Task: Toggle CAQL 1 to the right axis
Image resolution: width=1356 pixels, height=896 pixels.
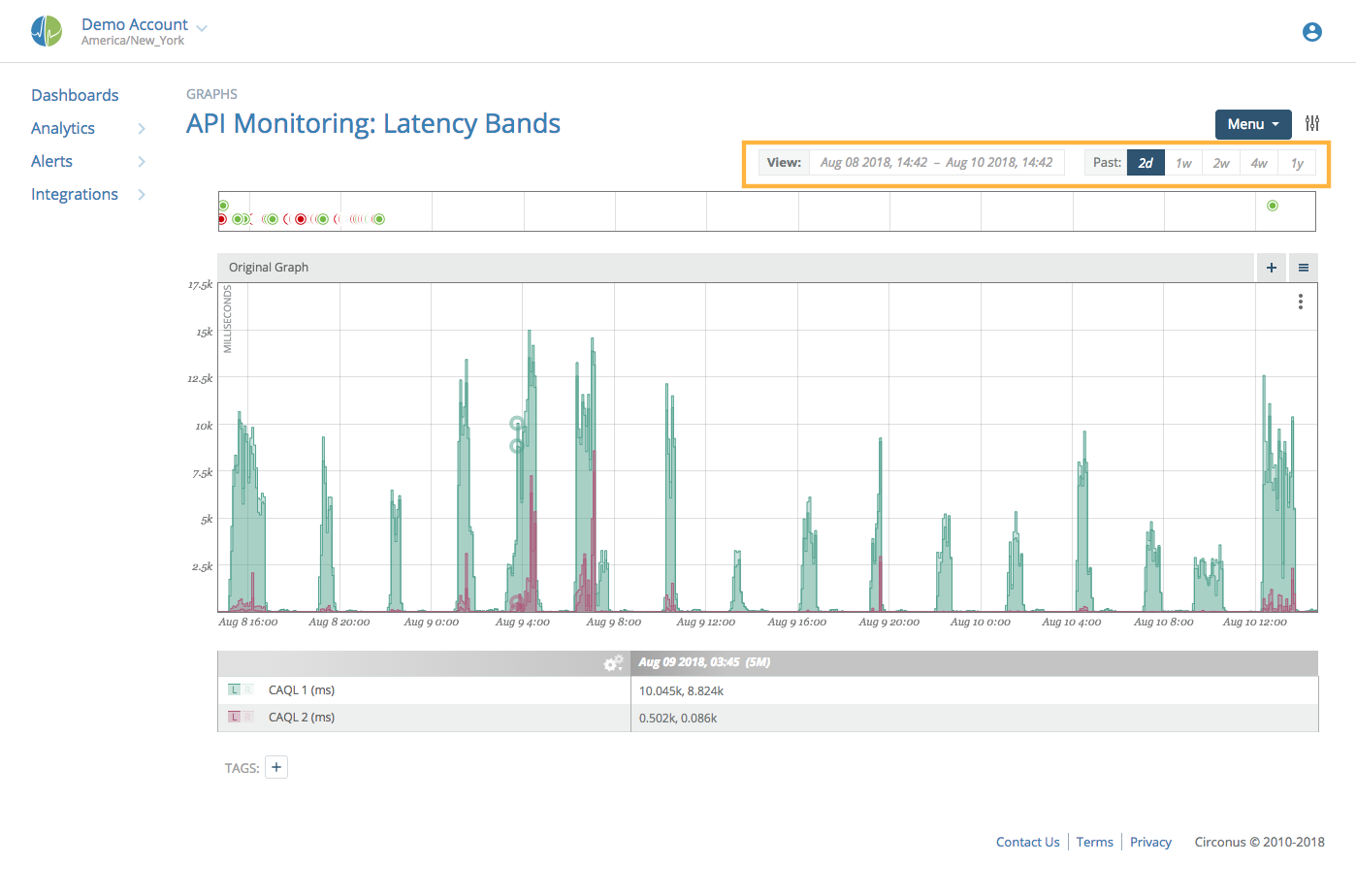Action: pyautogui.click(x=247, y=688)
